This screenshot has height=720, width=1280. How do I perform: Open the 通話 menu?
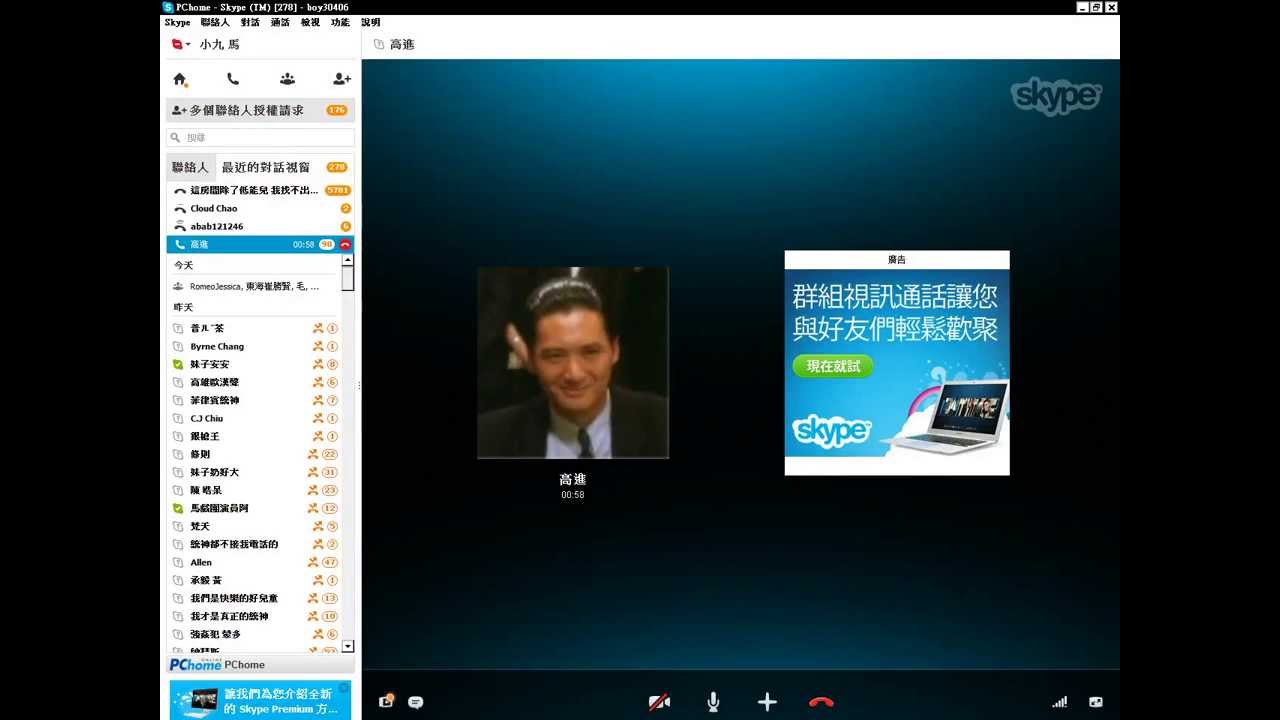coord(280,22)
